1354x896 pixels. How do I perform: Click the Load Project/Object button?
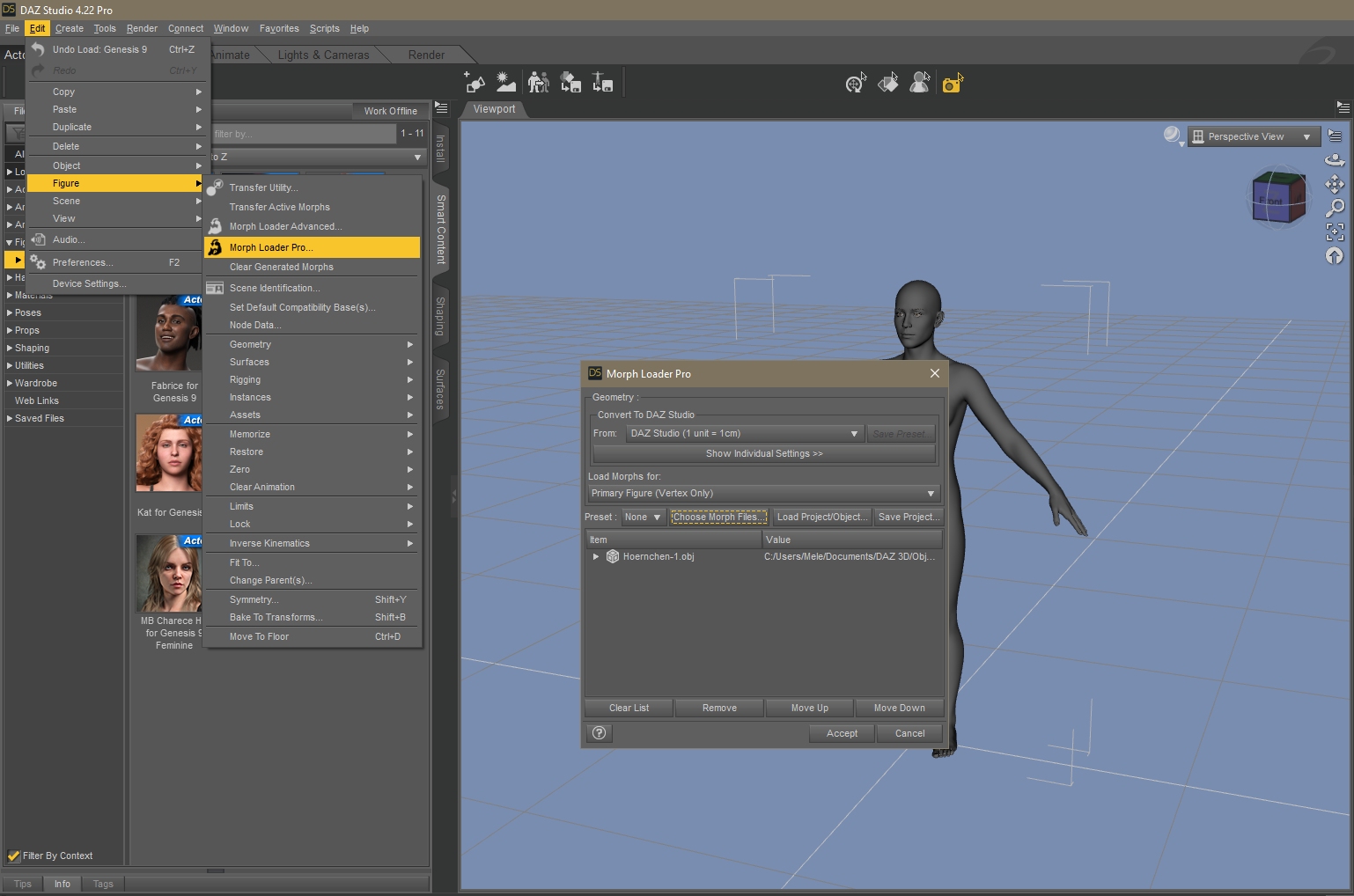(x=822, y=517)
